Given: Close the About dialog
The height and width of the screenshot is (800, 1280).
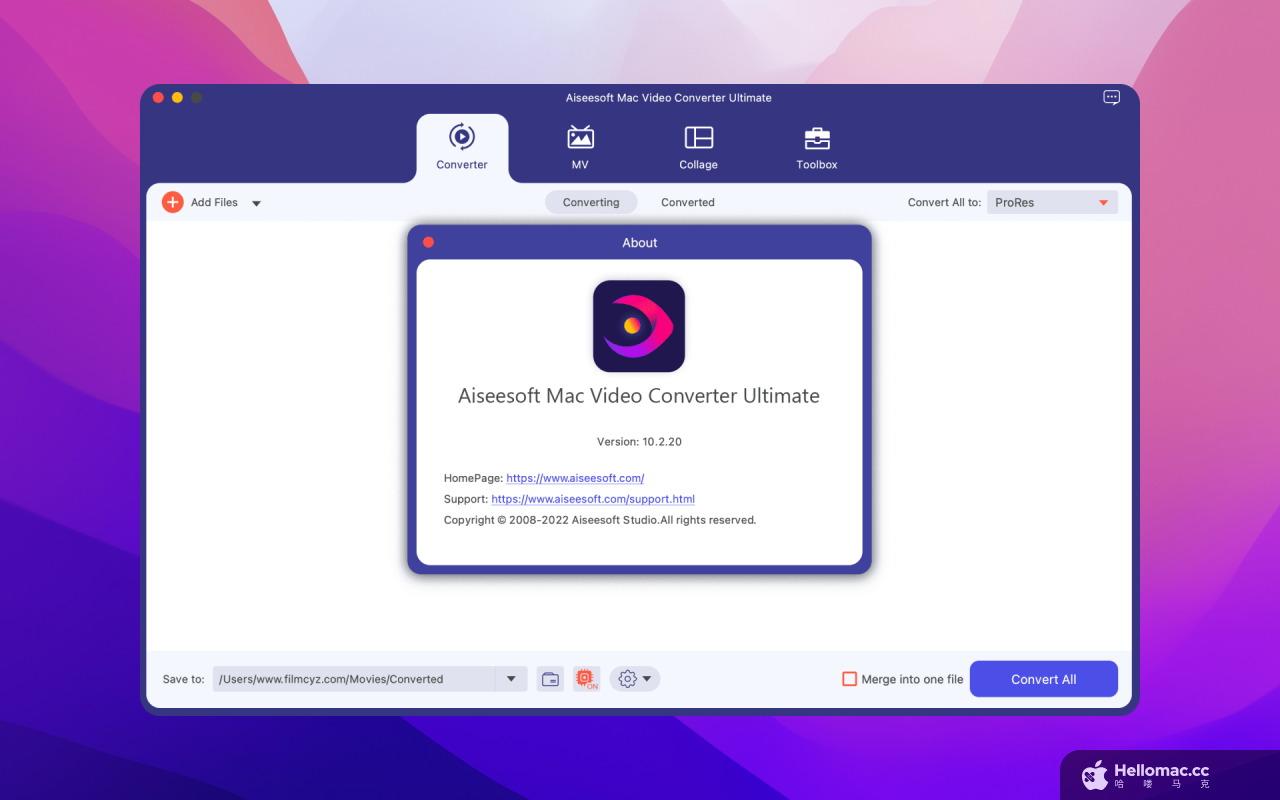Looking at the screenshot, I should tap(428, 242).
